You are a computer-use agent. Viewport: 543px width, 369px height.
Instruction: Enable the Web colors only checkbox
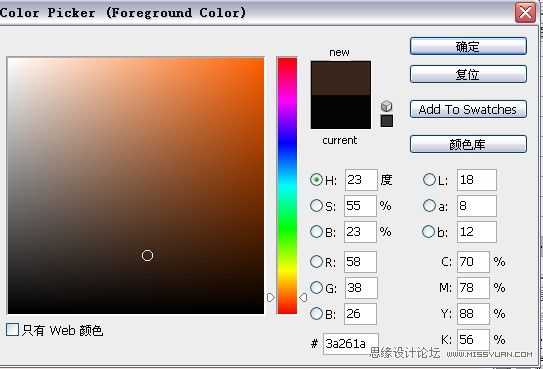click(12, 330)
